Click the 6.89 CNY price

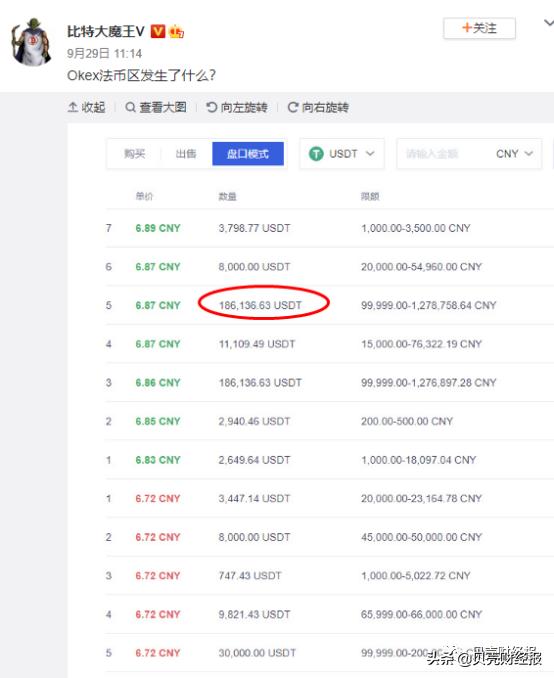click(x=158, y=228)
